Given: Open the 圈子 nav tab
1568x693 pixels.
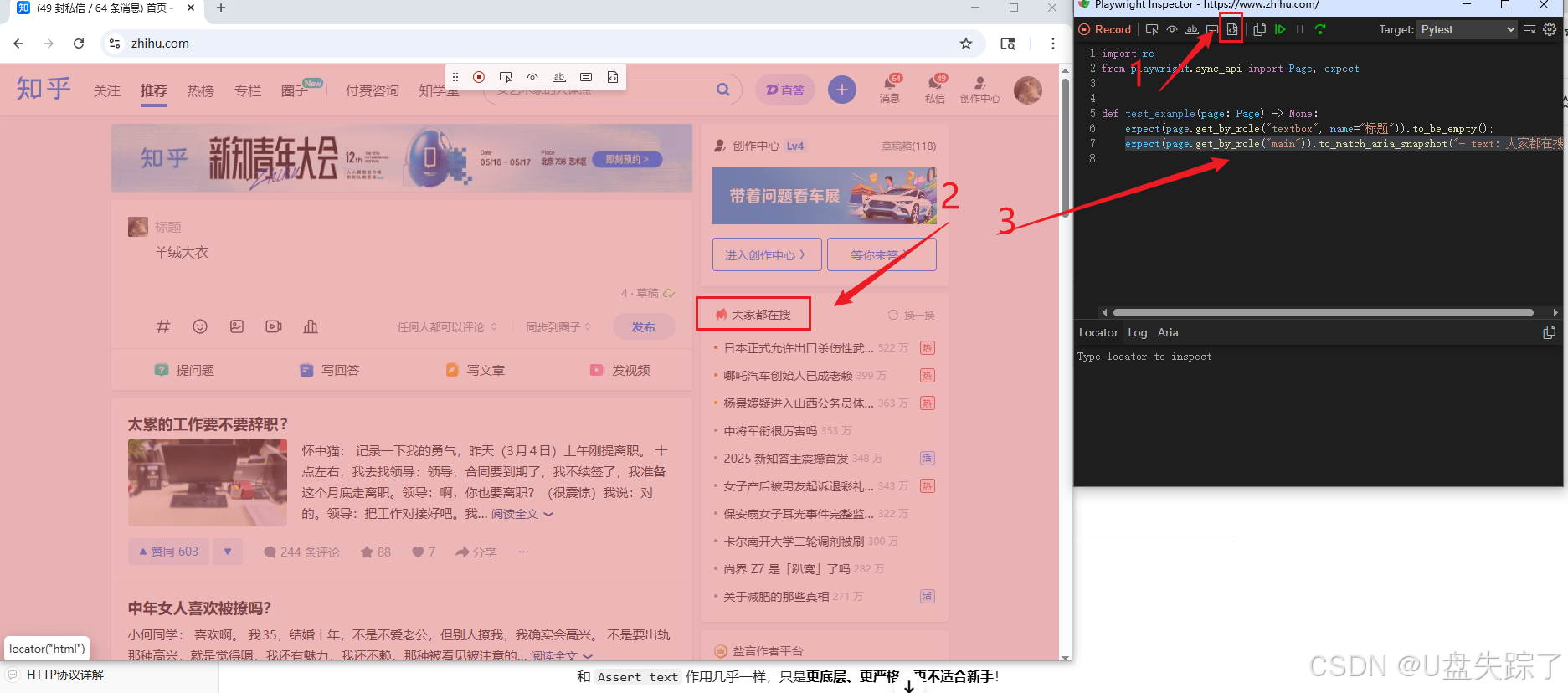Looking at the screenshot, I should 295,90.
